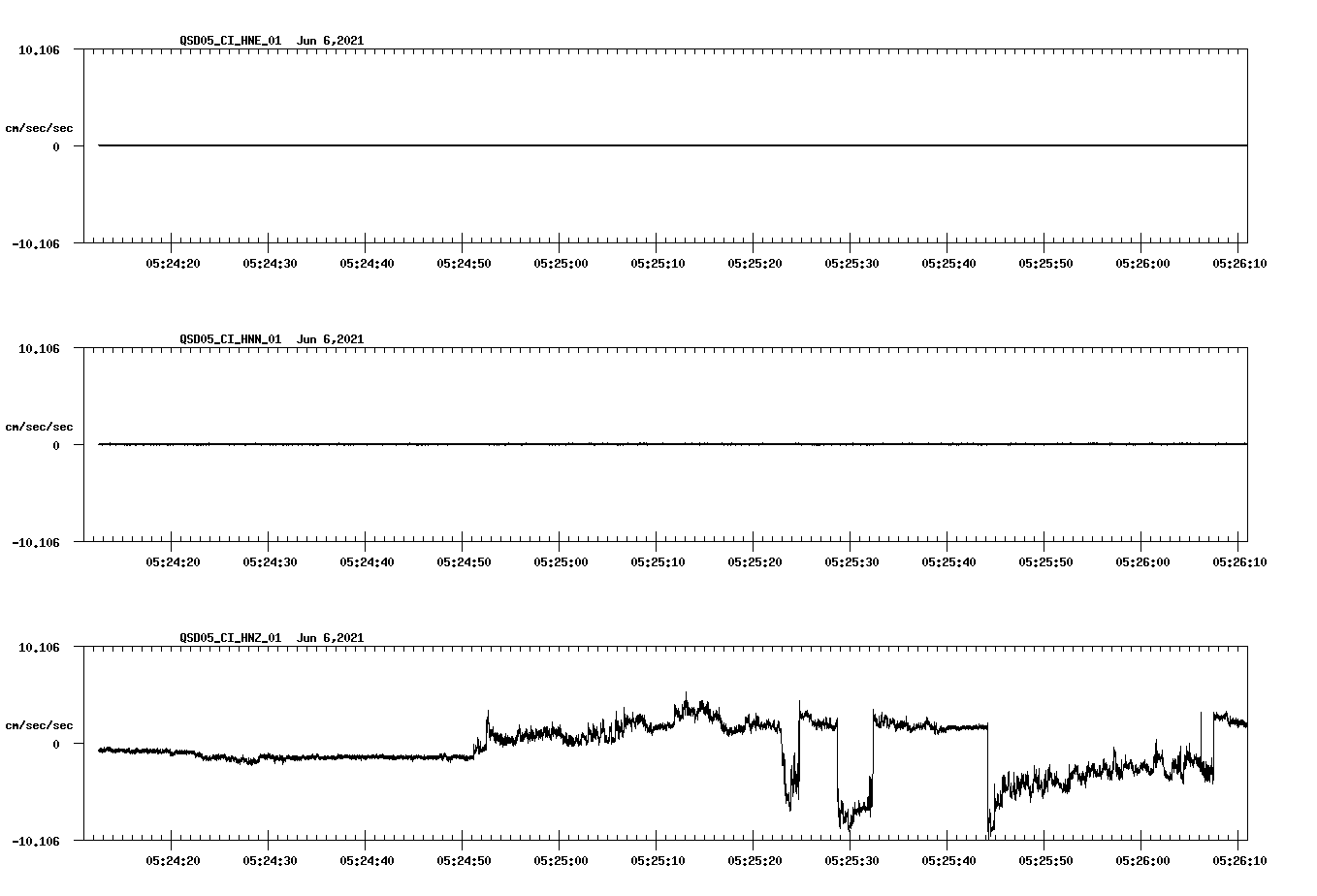Click the -10.106 bottom axis value on HNN plot

click(x=36, y=543)
